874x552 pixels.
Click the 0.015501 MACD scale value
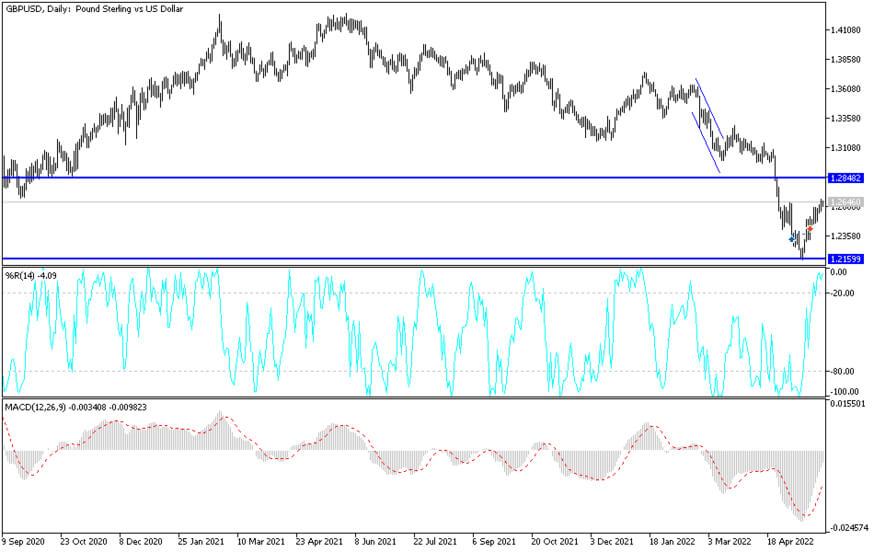click(848, 403)
